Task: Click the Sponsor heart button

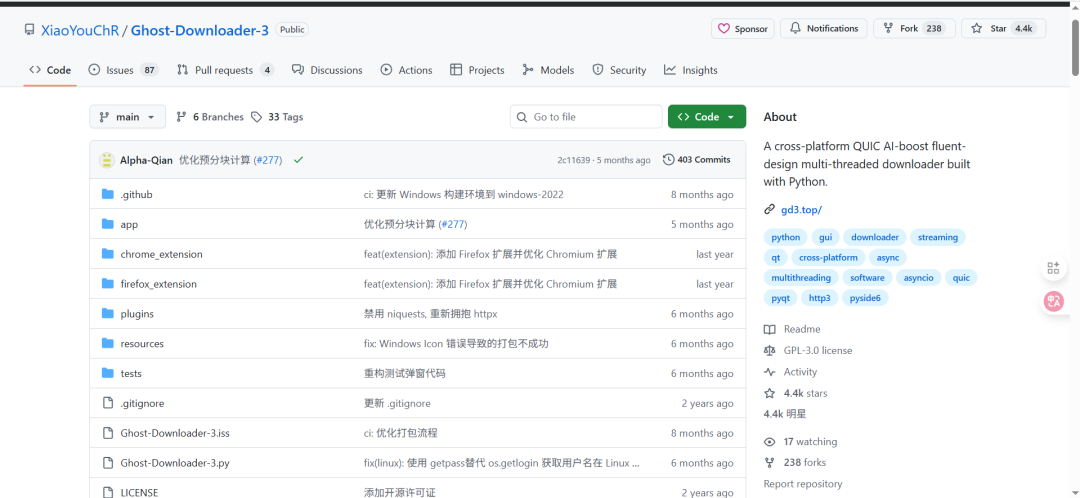Action: (x=742, y=28)
